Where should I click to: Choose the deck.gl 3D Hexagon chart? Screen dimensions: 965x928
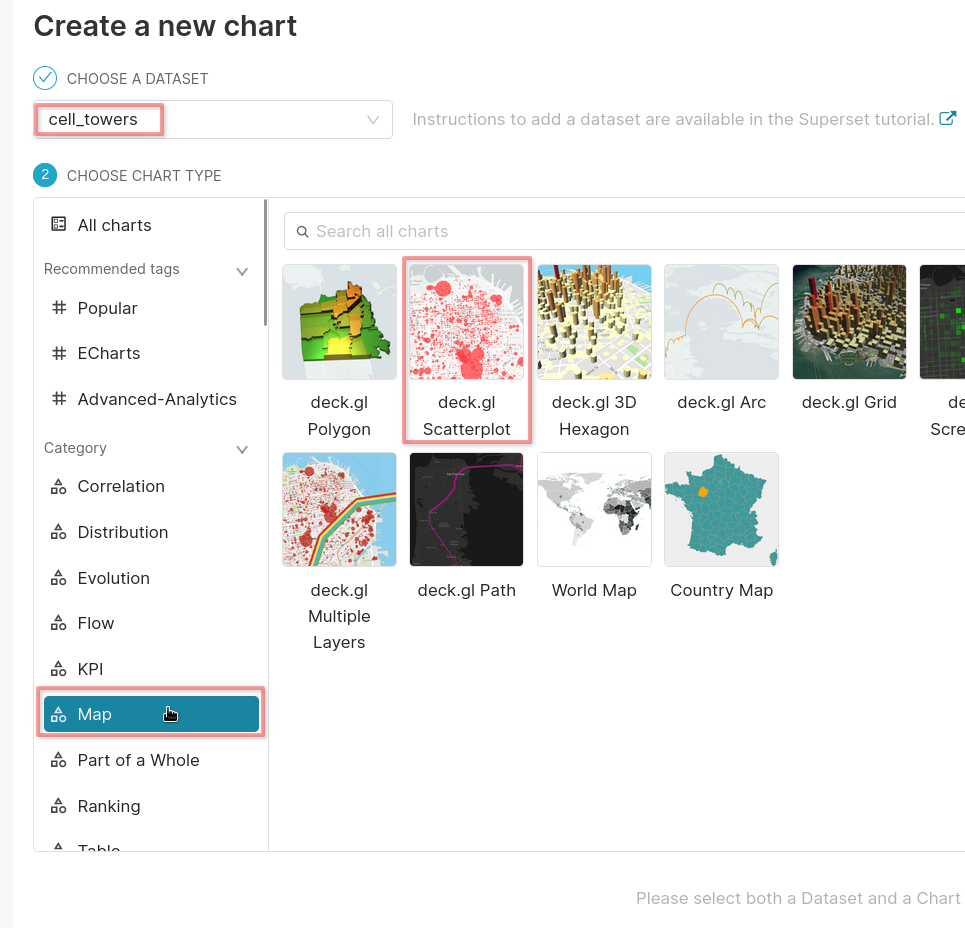594,321
